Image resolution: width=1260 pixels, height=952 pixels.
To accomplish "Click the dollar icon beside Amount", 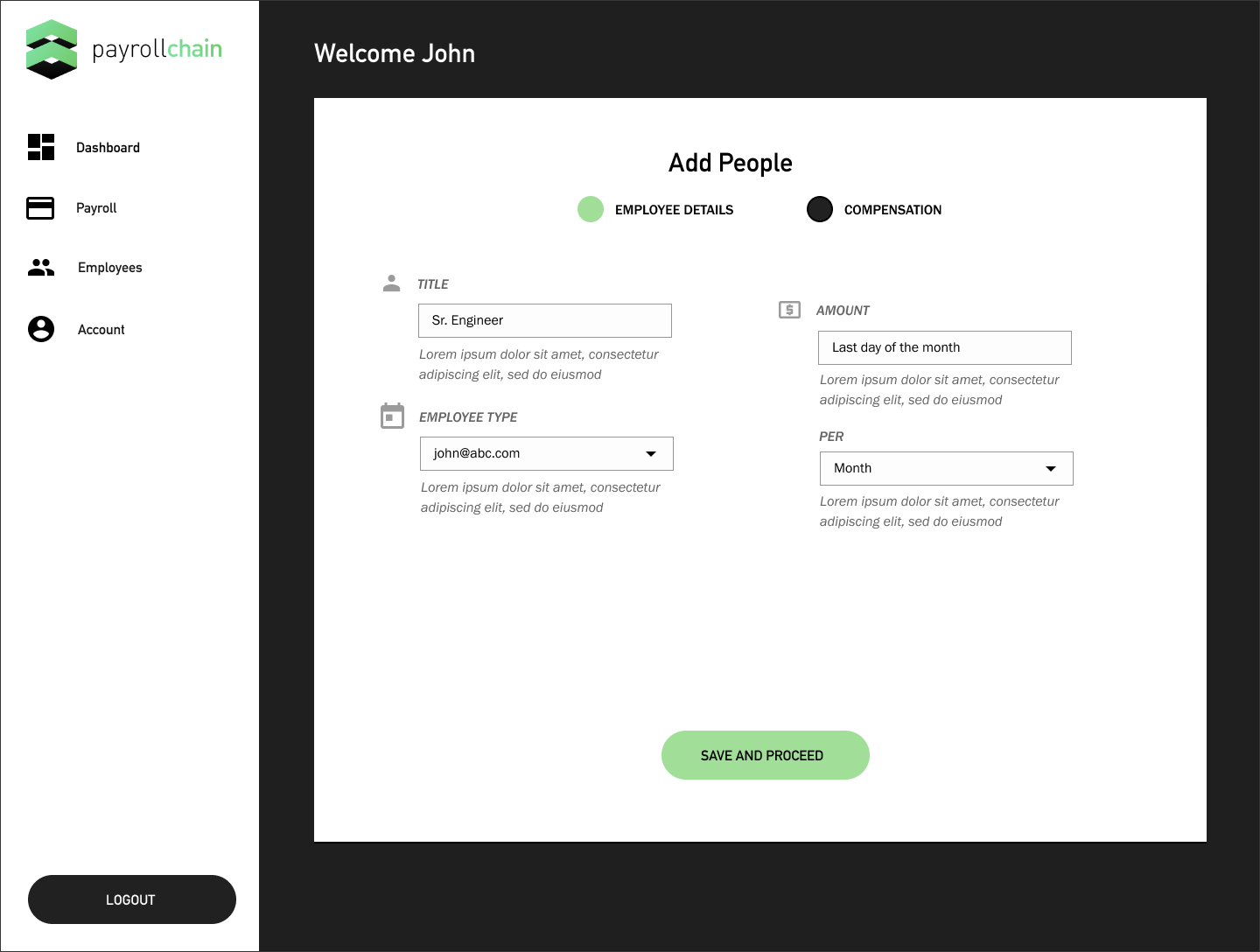I will (x=789, y=310).
